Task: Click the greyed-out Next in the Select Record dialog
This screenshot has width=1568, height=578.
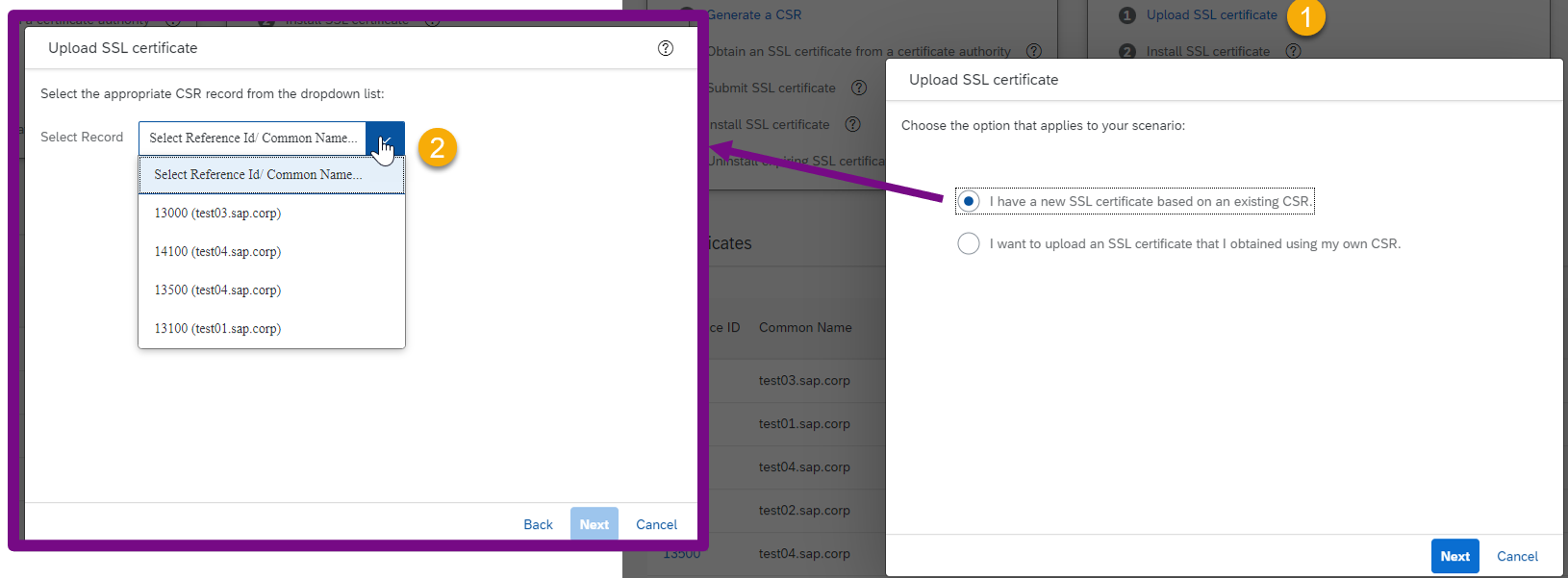Action: (594, 524)
